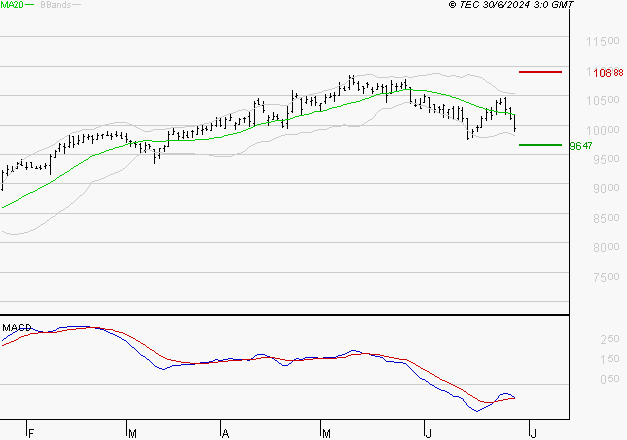This screenshot has height=440, width=627.
Task: Click the red resistance level line
Action: pyautogui.click(x=540, y=72)
